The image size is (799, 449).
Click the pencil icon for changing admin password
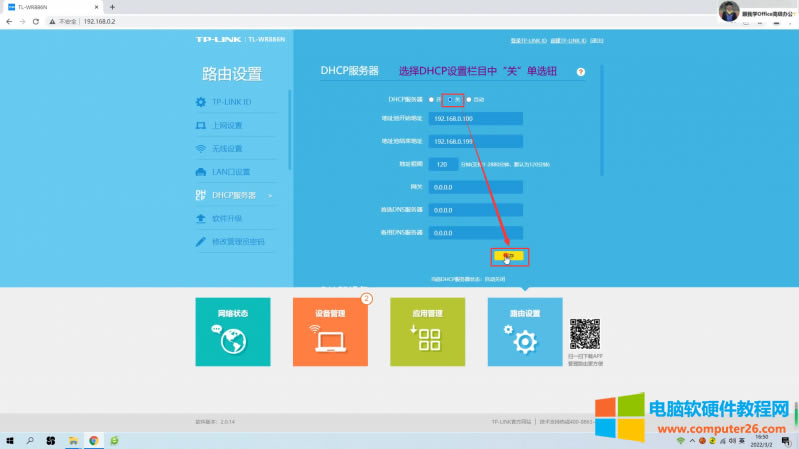201,242
